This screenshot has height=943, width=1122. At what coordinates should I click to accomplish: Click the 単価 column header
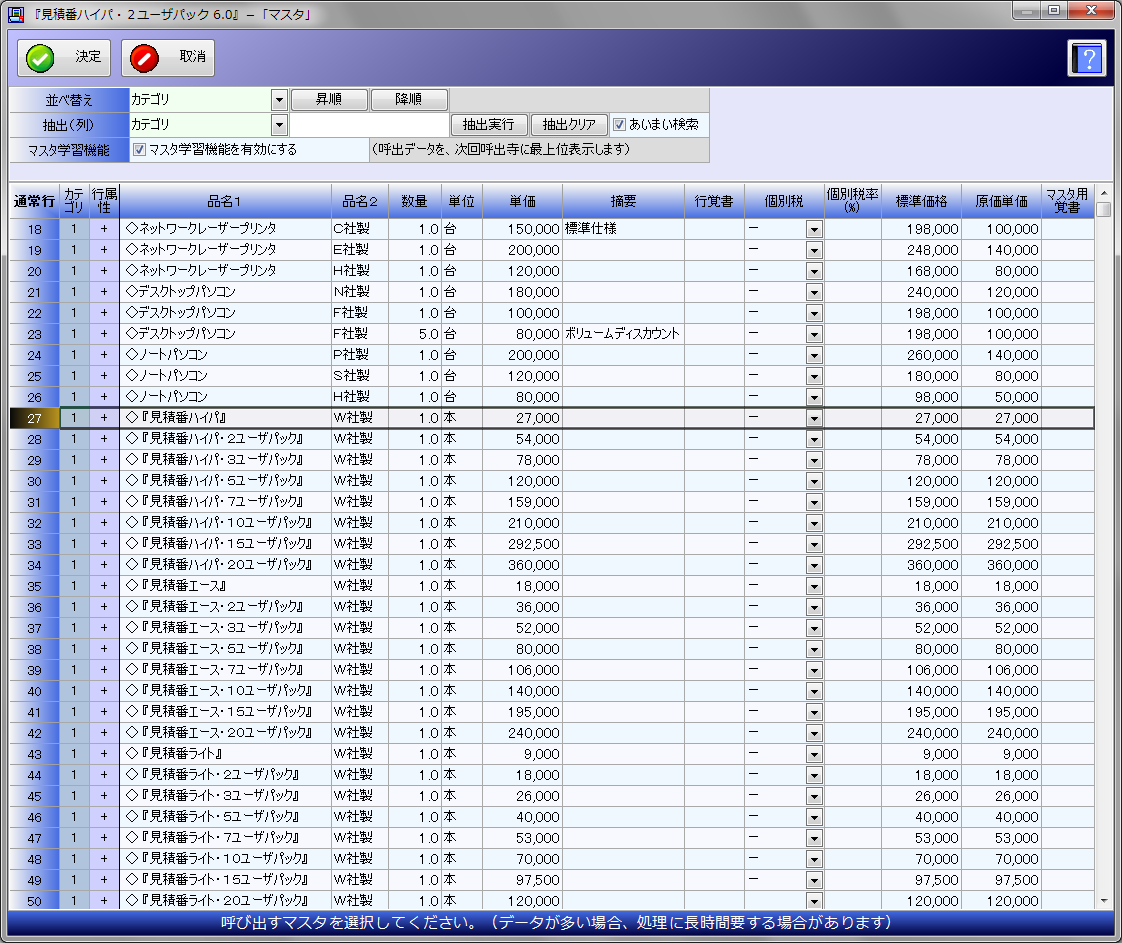coord(522,201)
